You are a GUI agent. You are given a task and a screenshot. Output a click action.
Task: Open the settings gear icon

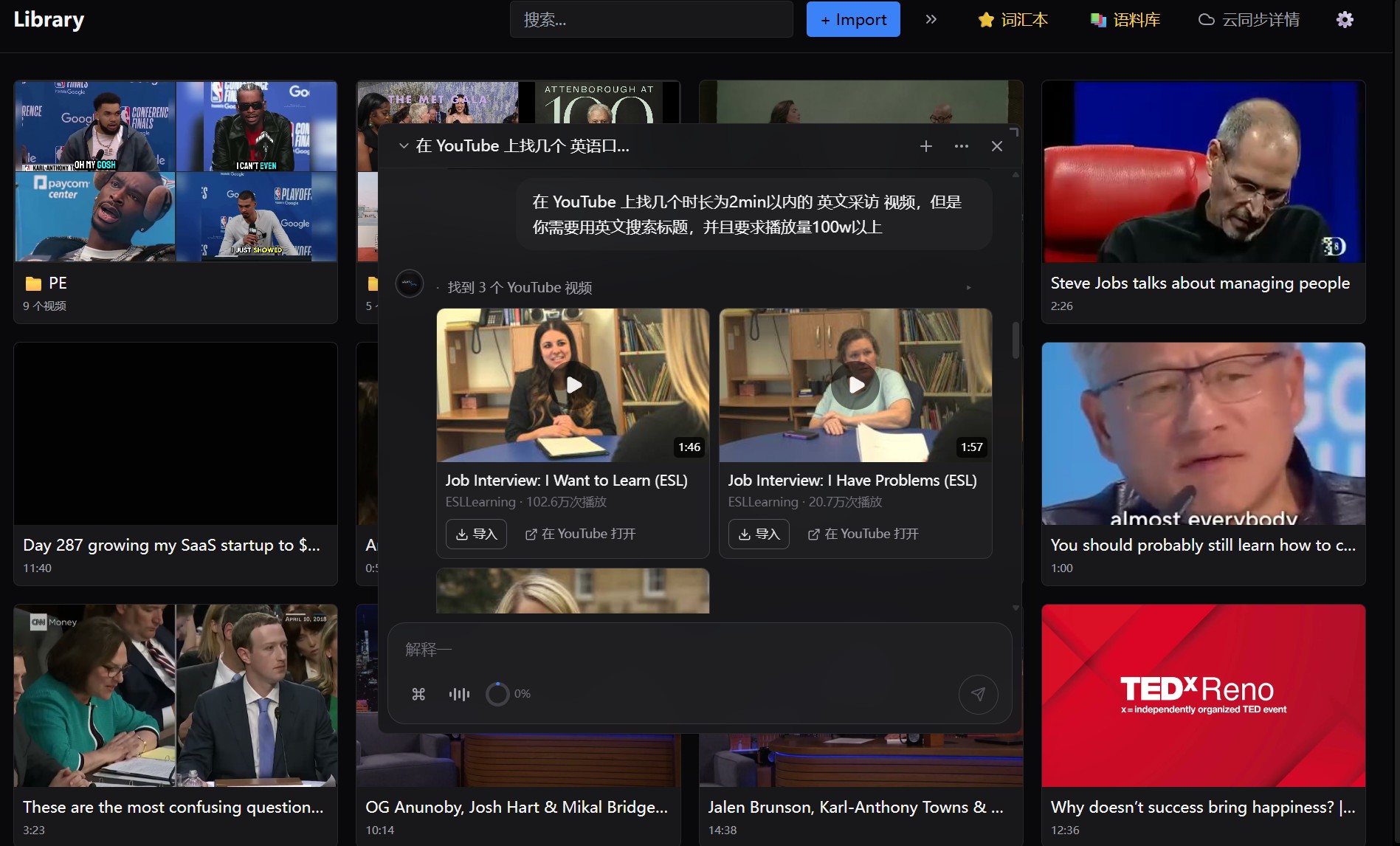[1345, 20]
